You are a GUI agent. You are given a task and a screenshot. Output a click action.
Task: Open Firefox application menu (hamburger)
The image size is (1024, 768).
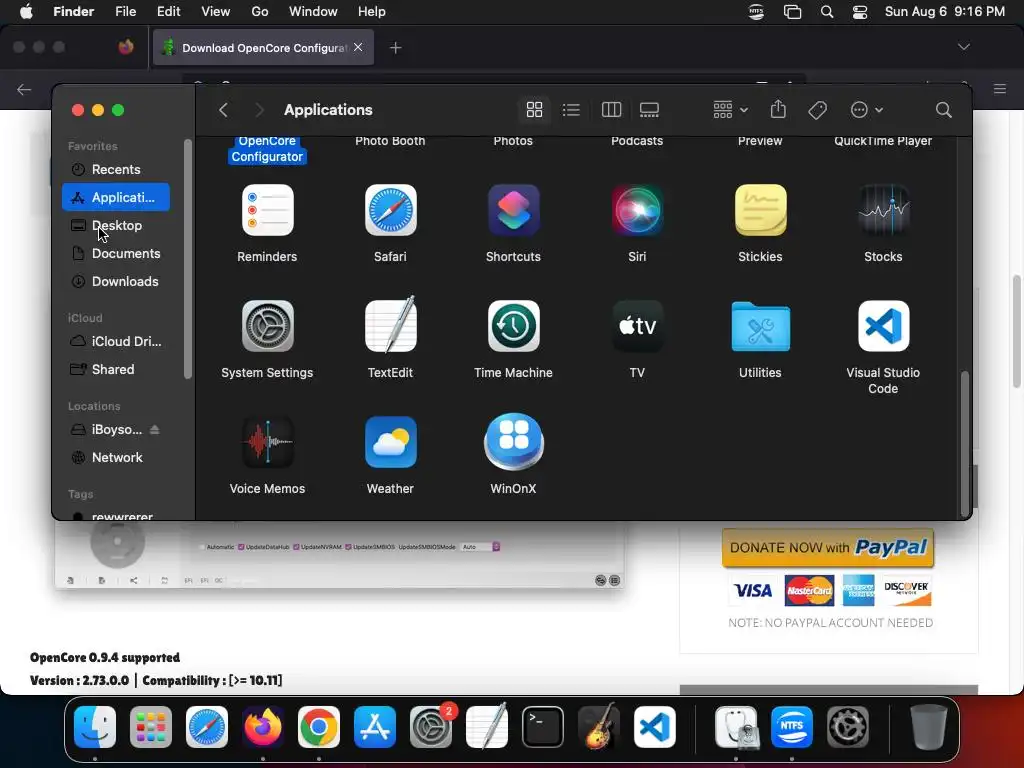pyautogui.click(x=1000, y=89)
